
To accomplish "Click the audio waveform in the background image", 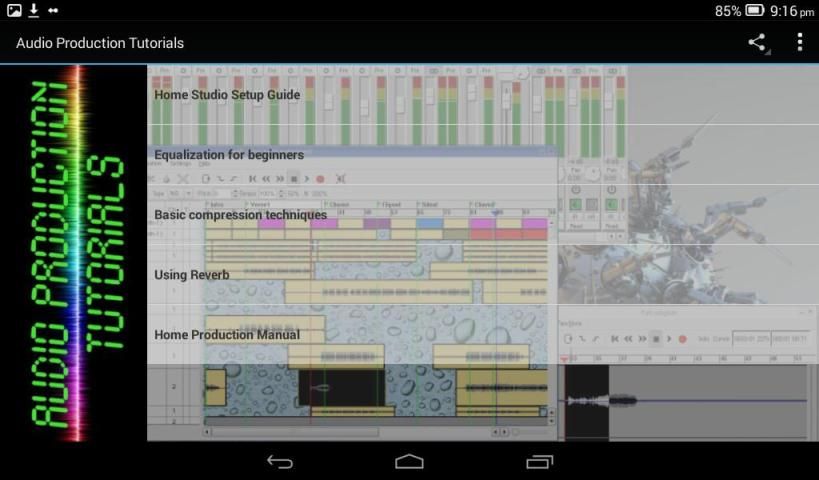I will click(x=602, y=401).
